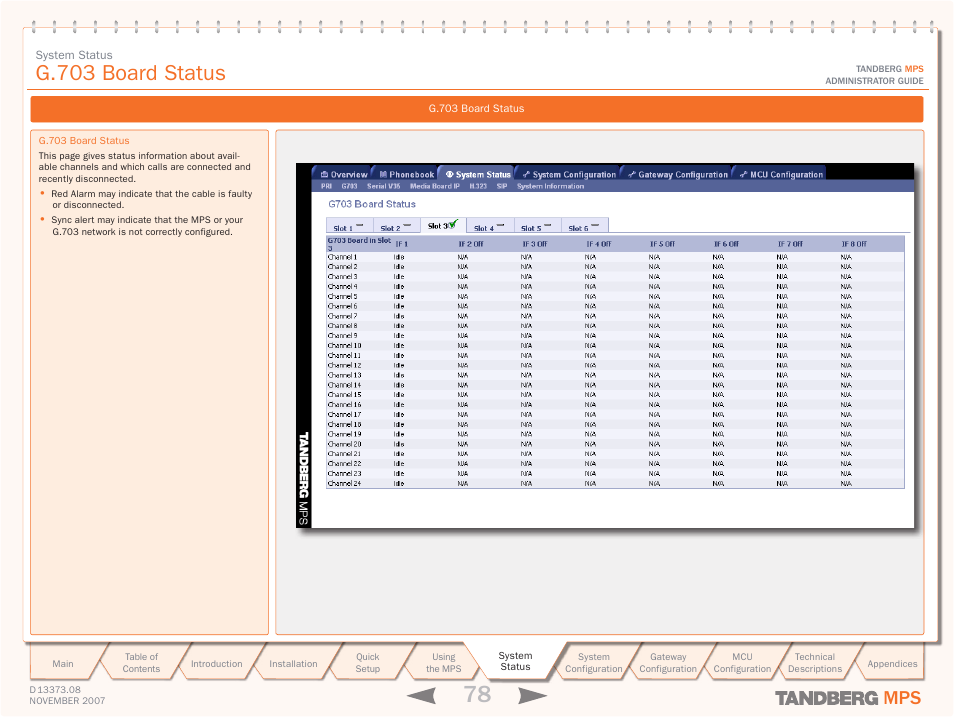
Task: Click the G703 Board Status heading
Action: (x=372, y=204)
